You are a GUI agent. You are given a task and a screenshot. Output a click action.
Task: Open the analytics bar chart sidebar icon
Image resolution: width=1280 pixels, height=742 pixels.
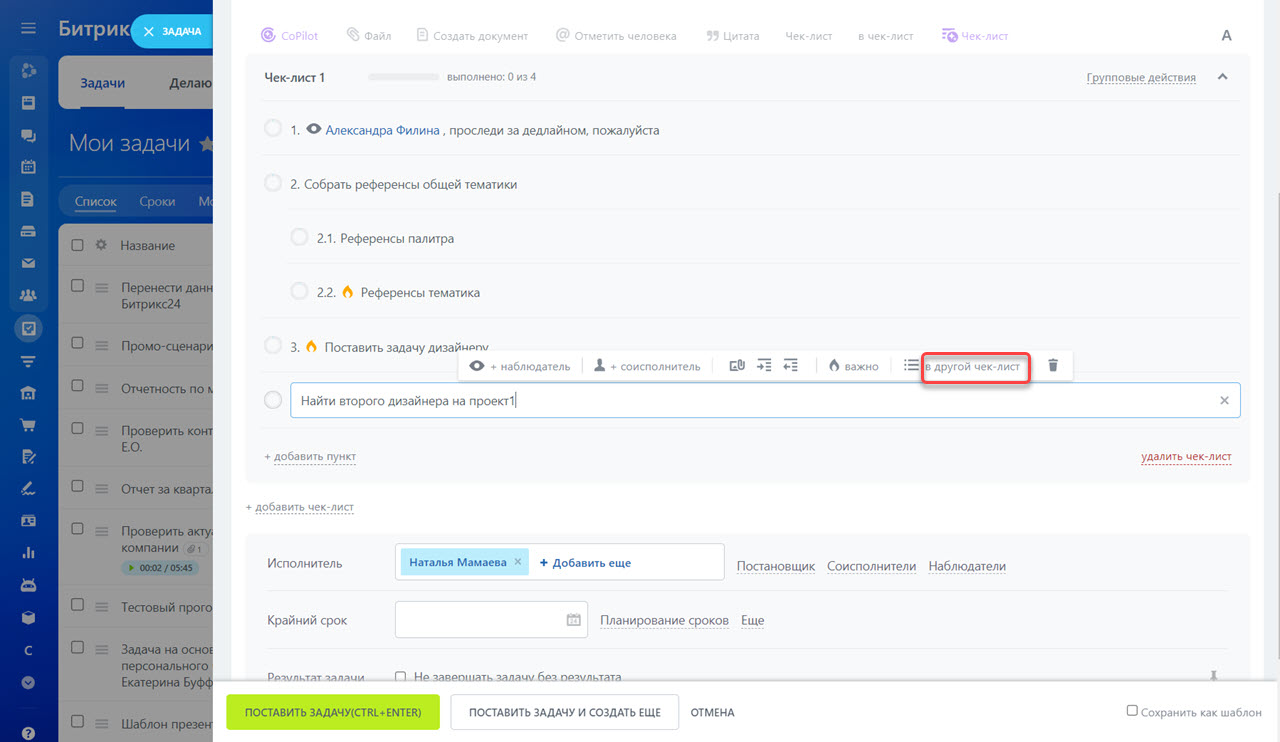pos(28,552)
